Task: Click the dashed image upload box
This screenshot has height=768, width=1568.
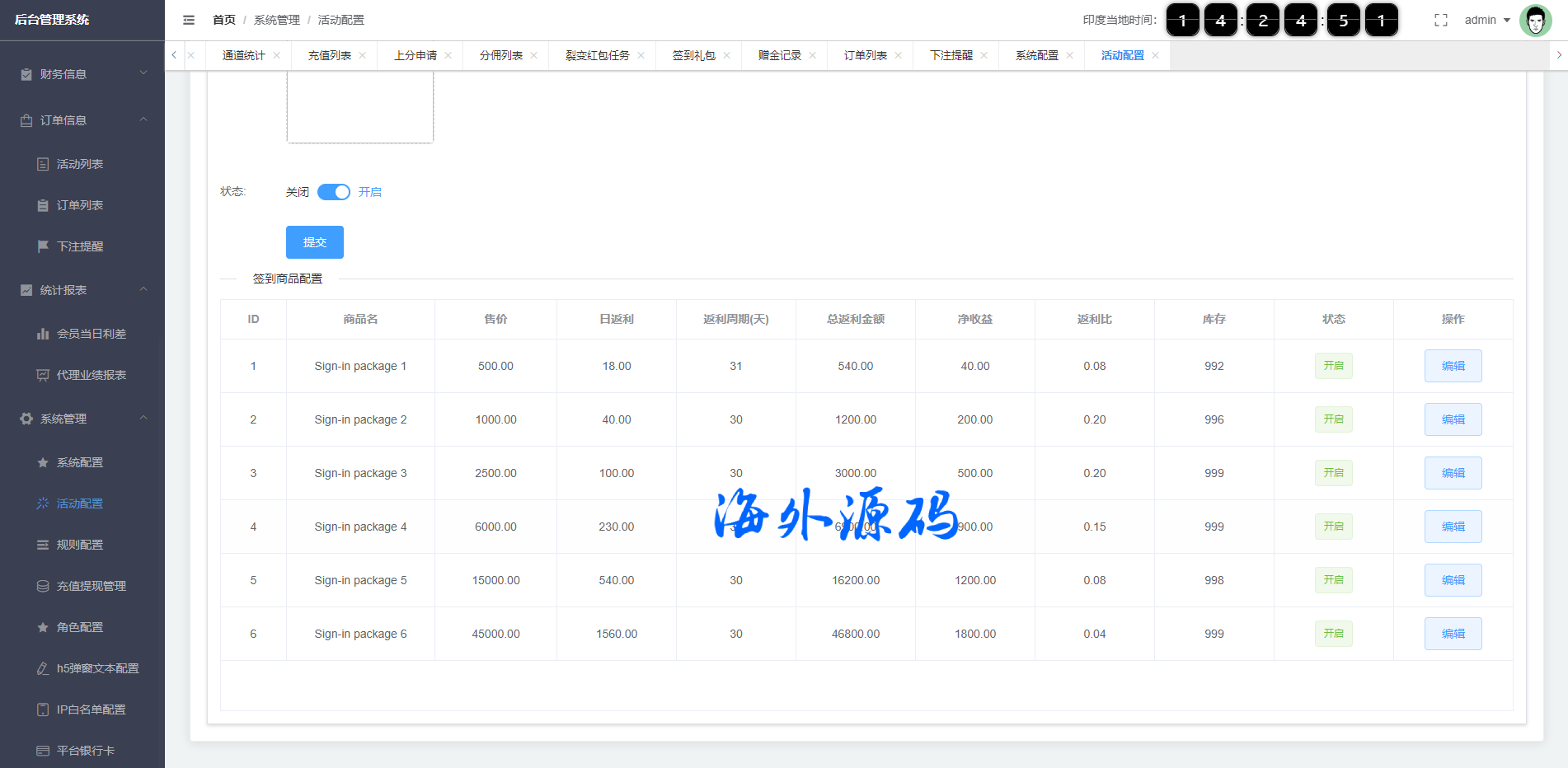Action: pyautogui.click(x=360, y=107)
